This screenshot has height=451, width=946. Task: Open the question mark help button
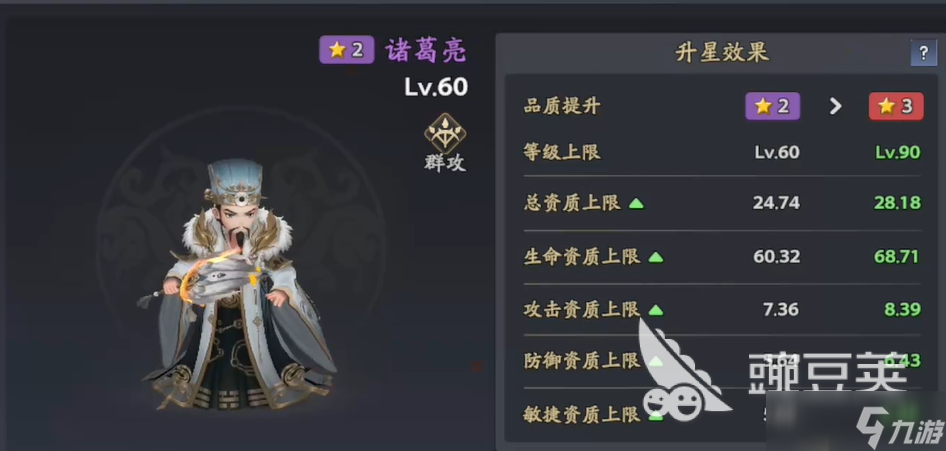[x=923, y=54]
